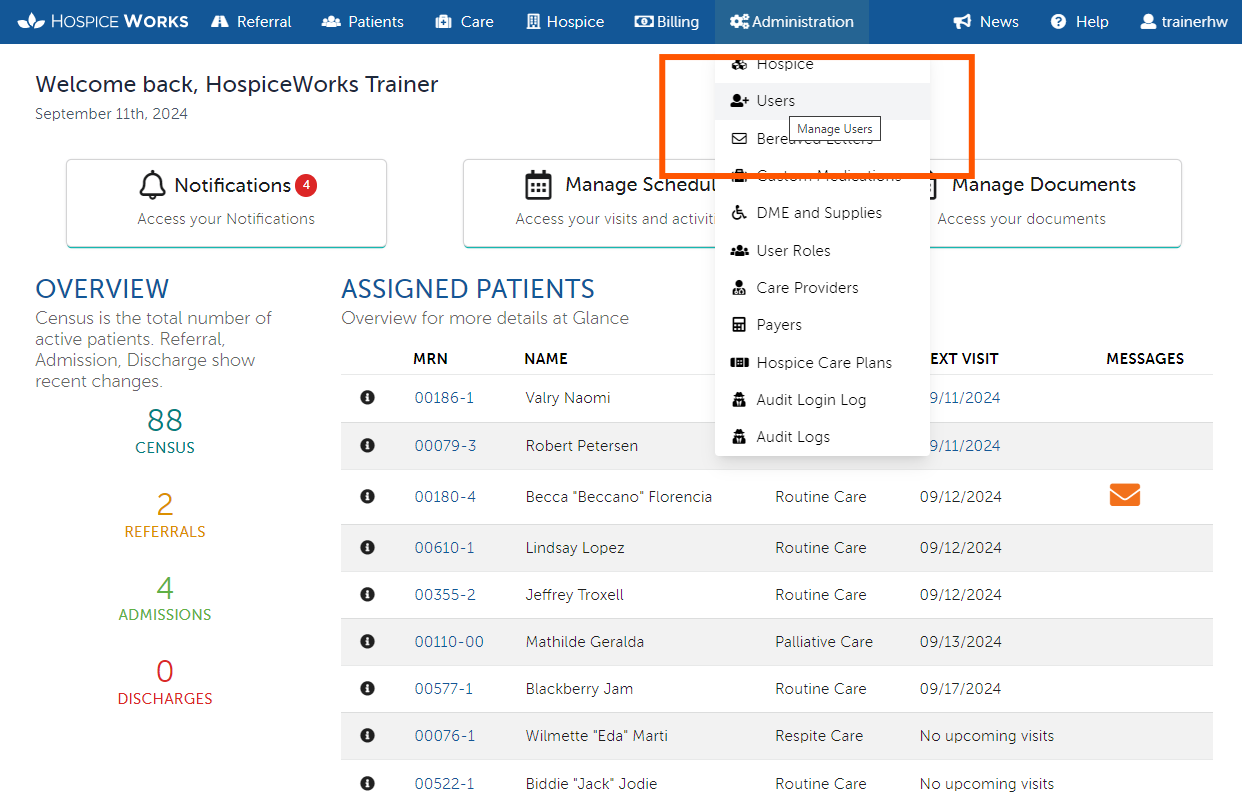Image resolution: width=1242 pixels, height=806 pixels.
Task: Click the megaphone icon beside News
Action: coord(962,21)
